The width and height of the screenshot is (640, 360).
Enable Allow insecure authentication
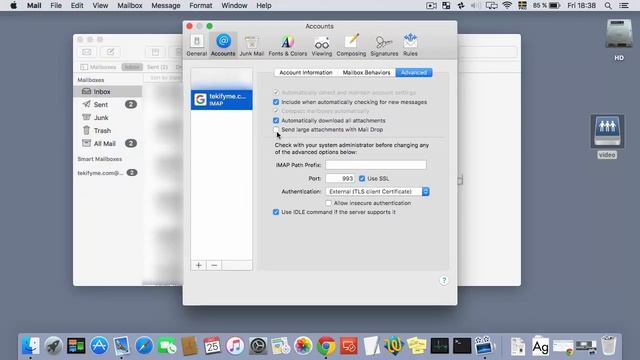tap(329, 203)
